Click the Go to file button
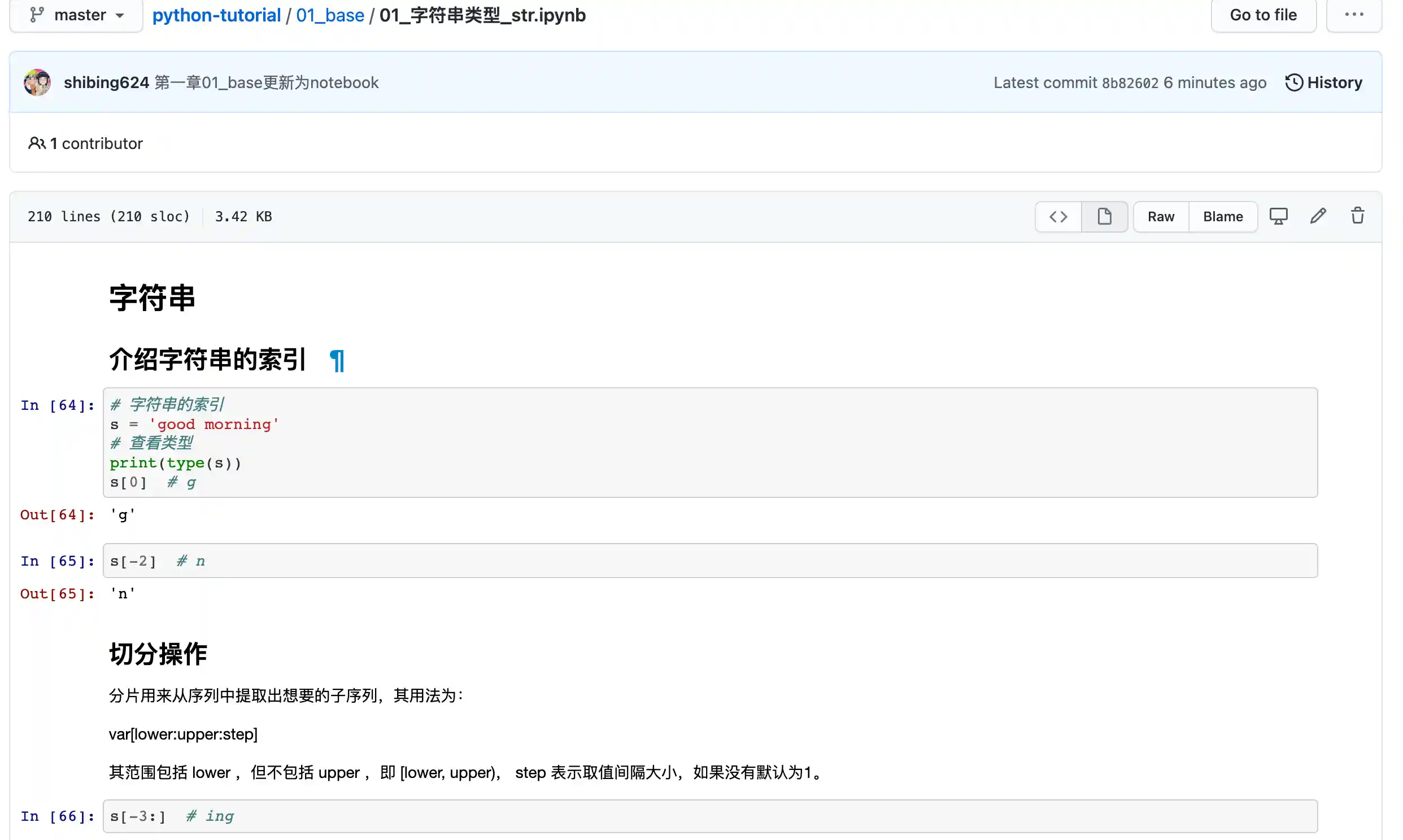This screenshot has height=840, width=1403. click(x=1262, y=15)
